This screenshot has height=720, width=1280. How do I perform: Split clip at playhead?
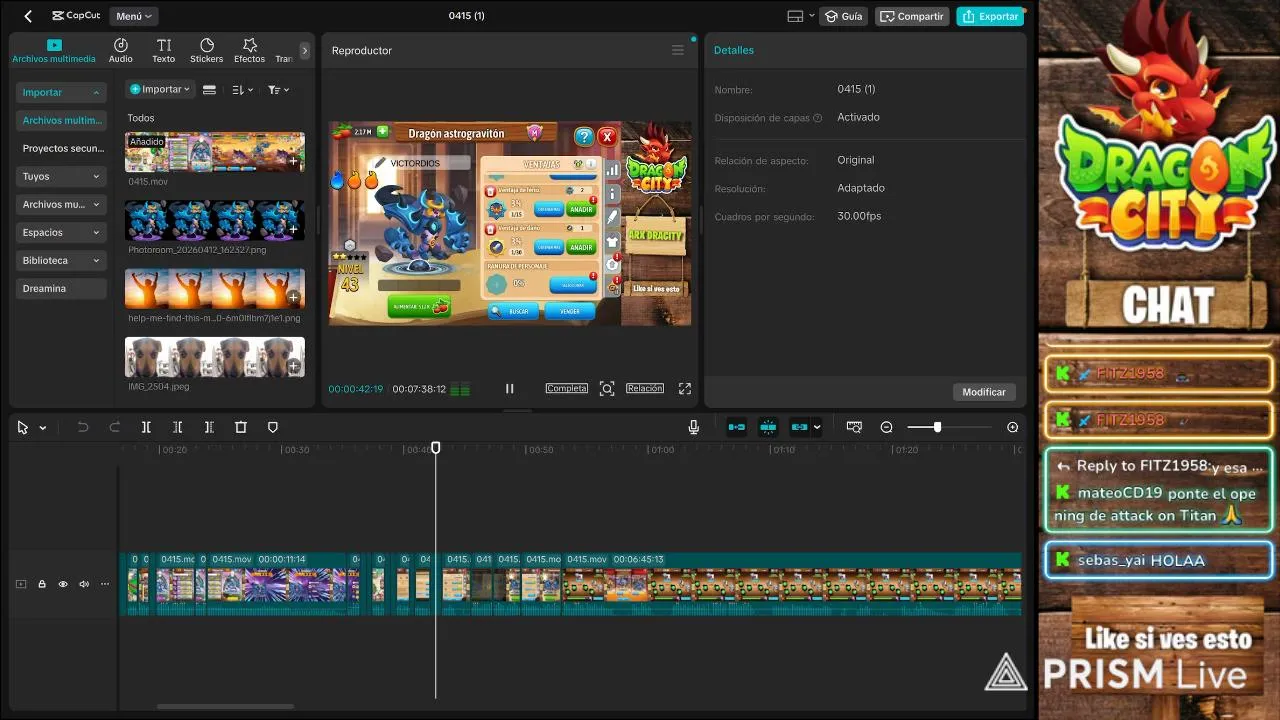click(146, 427)
